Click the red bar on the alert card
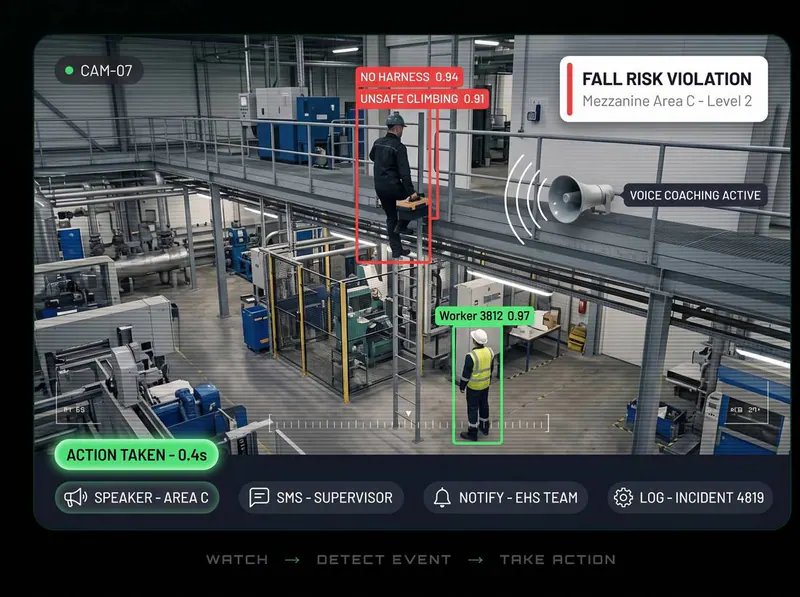This screenshot has height=597, width=800. click(x=569, y=89)
